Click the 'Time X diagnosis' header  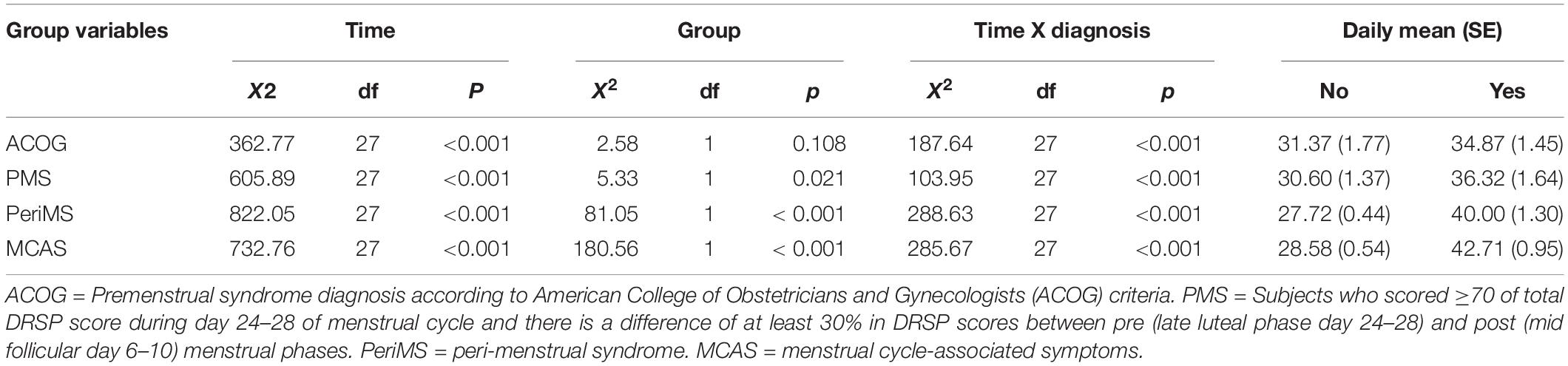tap(1061, 31)
